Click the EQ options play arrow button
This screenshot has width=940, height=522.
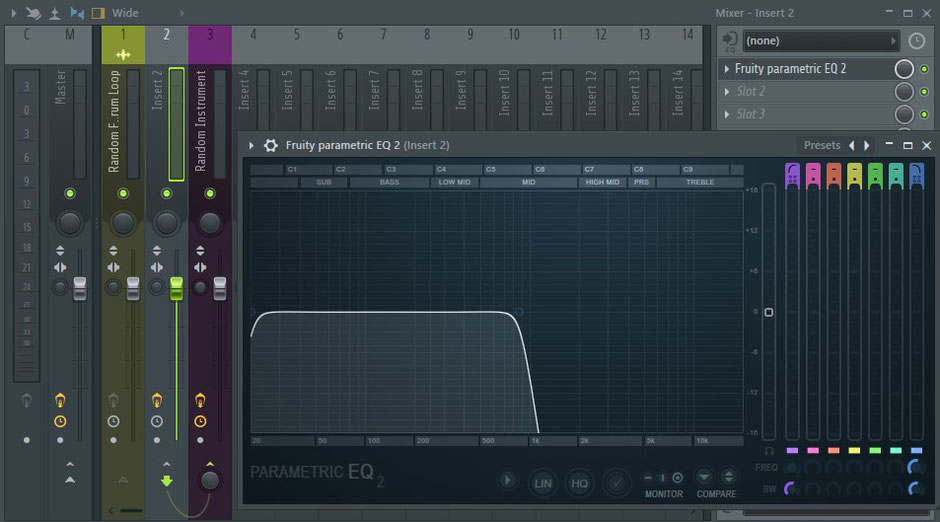[507, 480]
